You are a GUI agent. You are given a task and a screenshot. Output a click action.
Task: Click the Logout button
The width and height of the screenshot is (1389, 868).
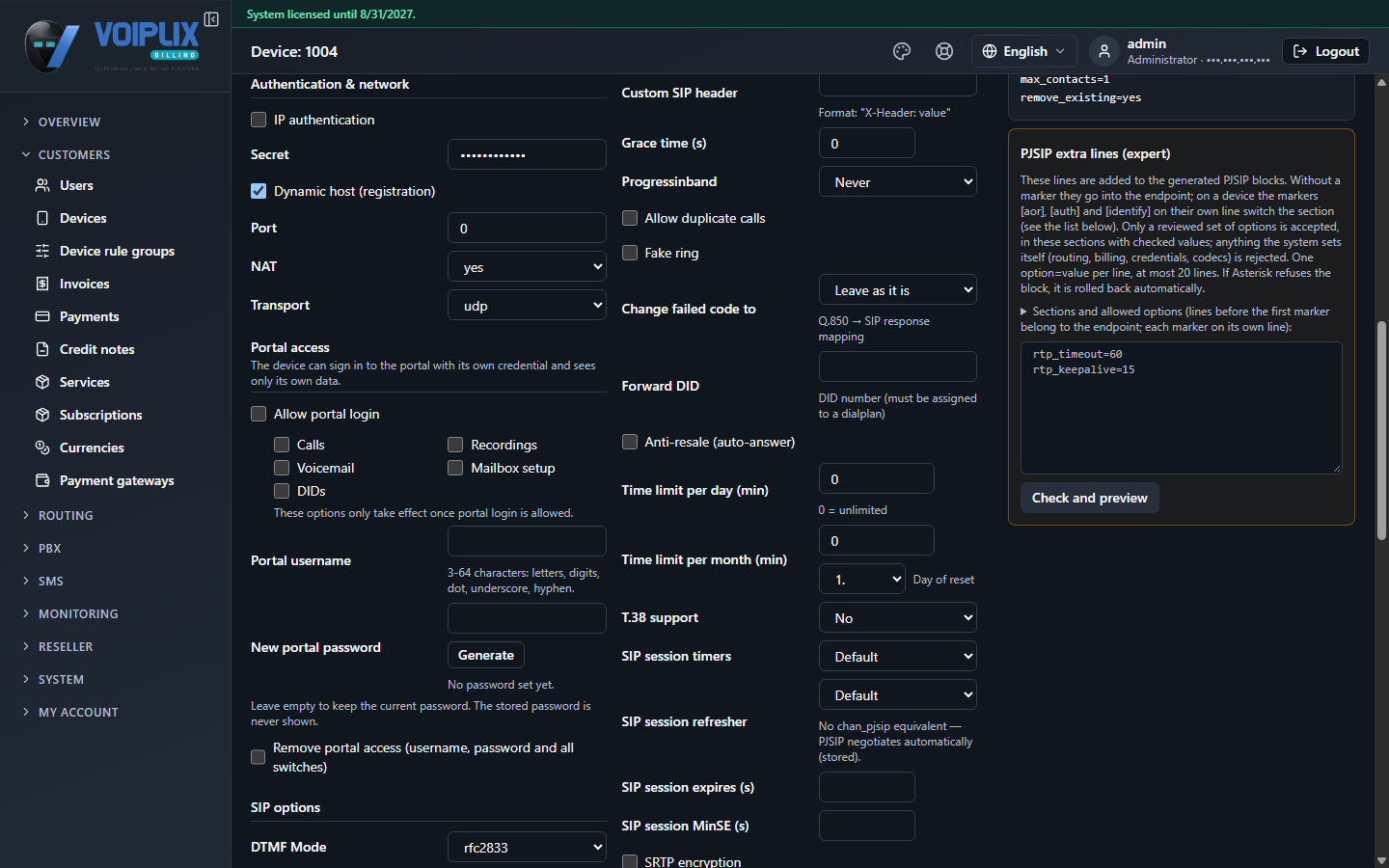[x=1326, y=51]
